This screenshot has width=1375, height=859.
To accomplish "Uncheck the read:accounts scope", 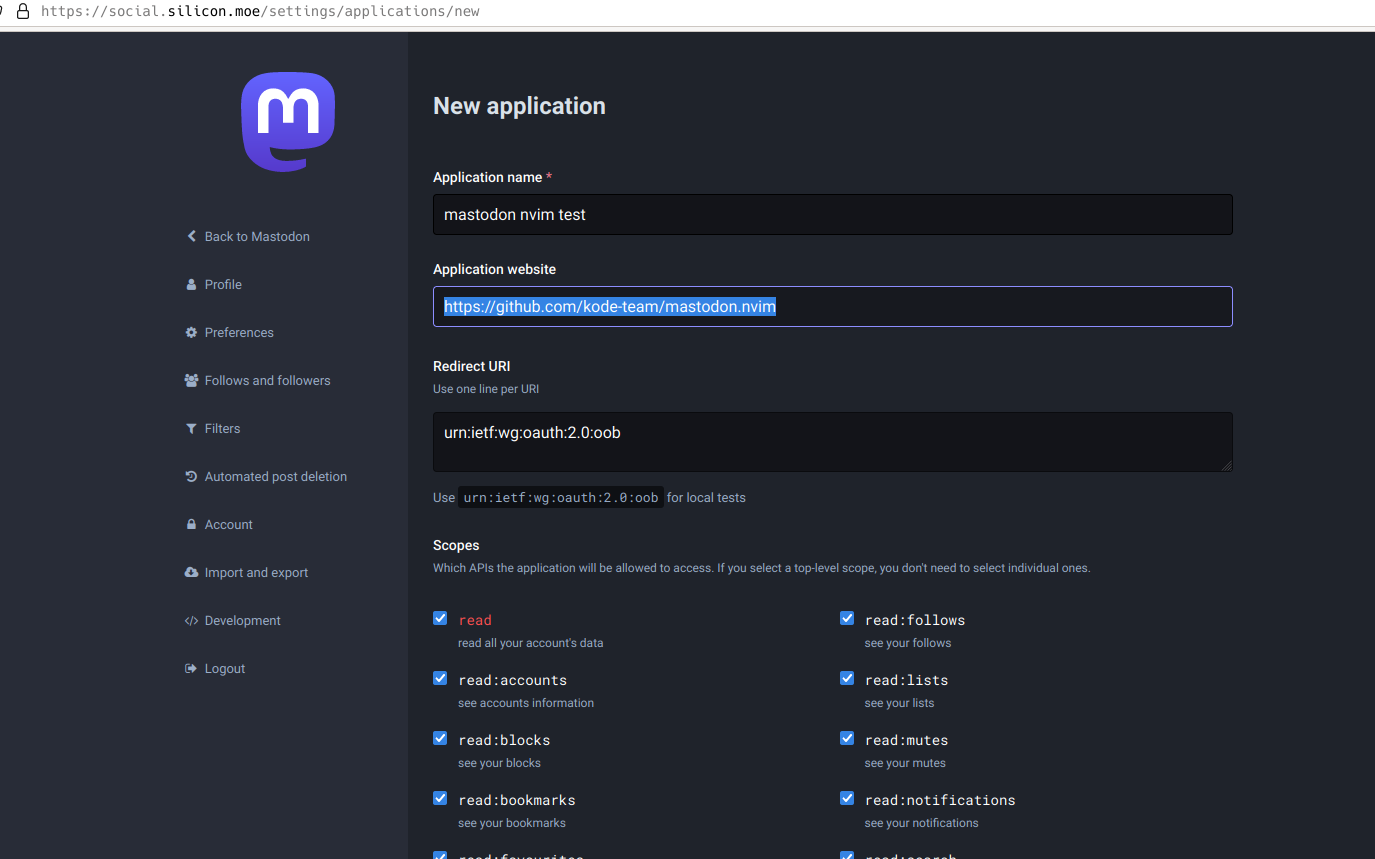I will pos(440,678).
